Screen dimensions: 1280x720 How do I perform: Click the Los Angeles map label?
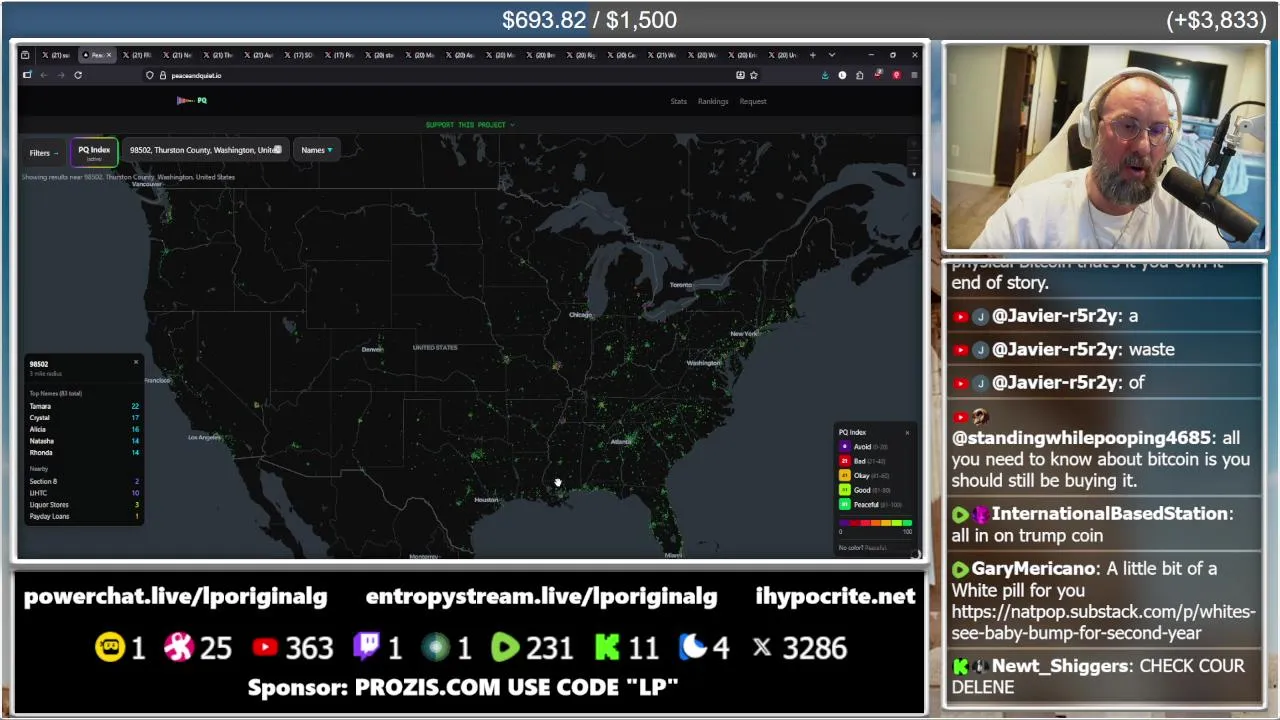pyautogui.click(x=204, y=437)
